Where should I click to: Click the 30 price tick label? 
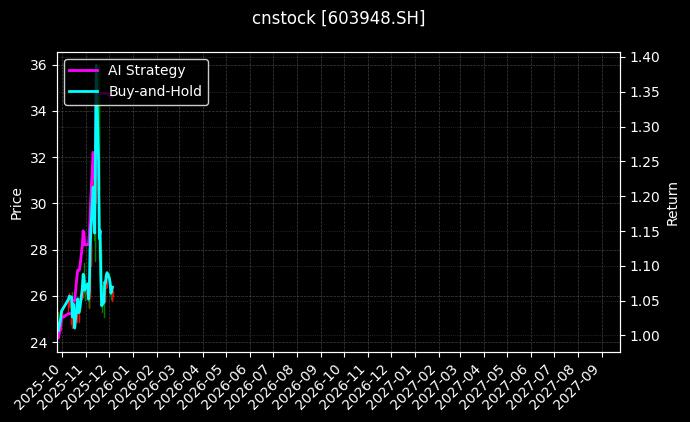tap(39, 204)
